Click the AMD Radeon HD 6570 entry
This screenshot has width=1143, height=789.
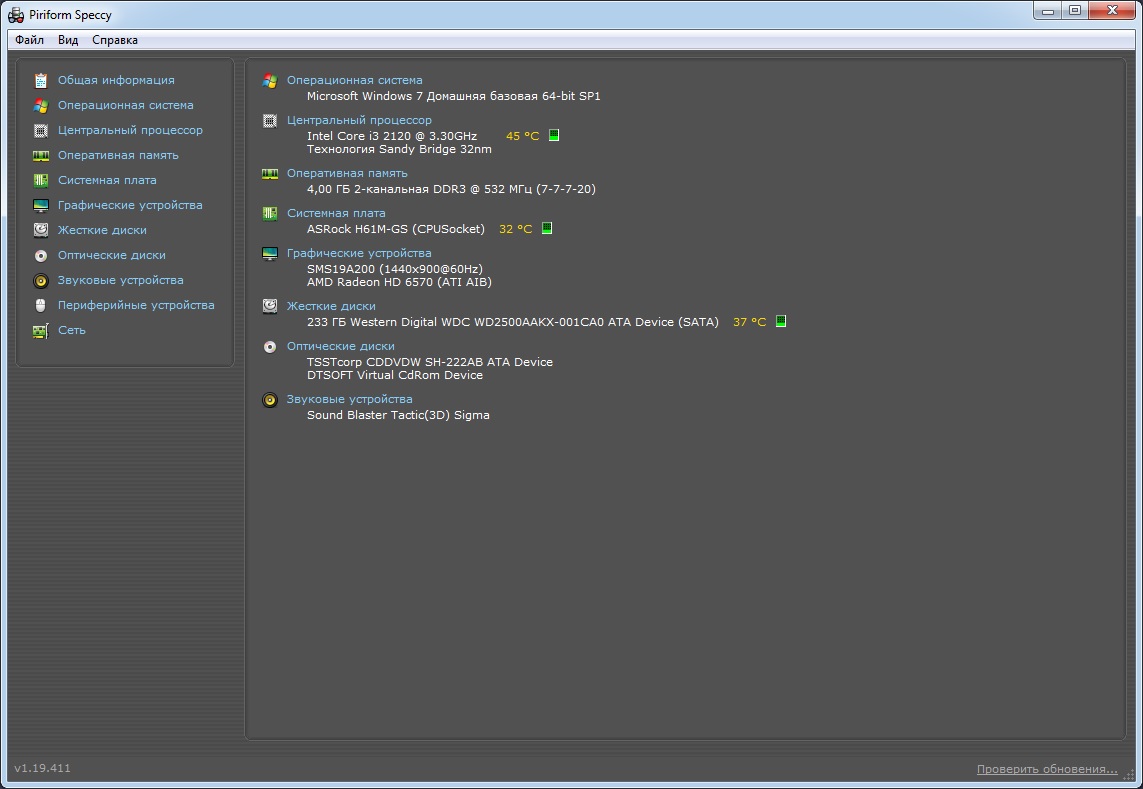point(399,282)
